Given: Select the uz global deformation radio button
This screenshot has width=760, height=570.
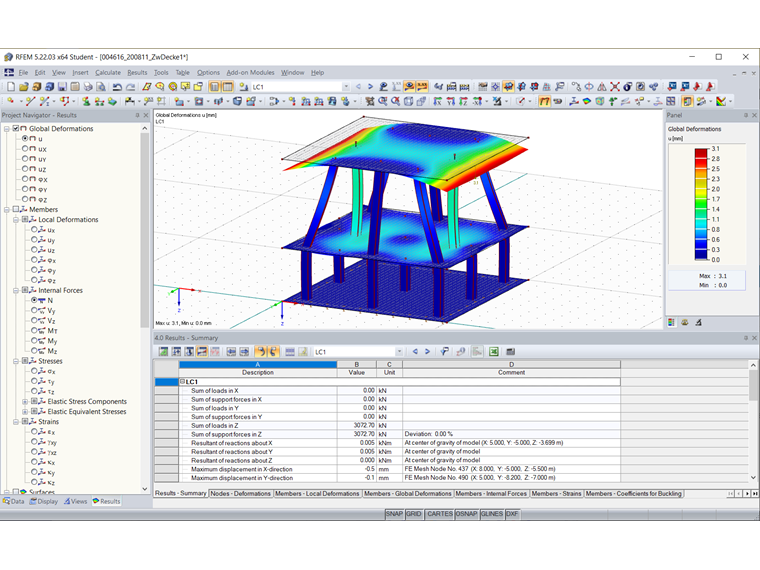Looking at the screenshot, I should point(25,169).
